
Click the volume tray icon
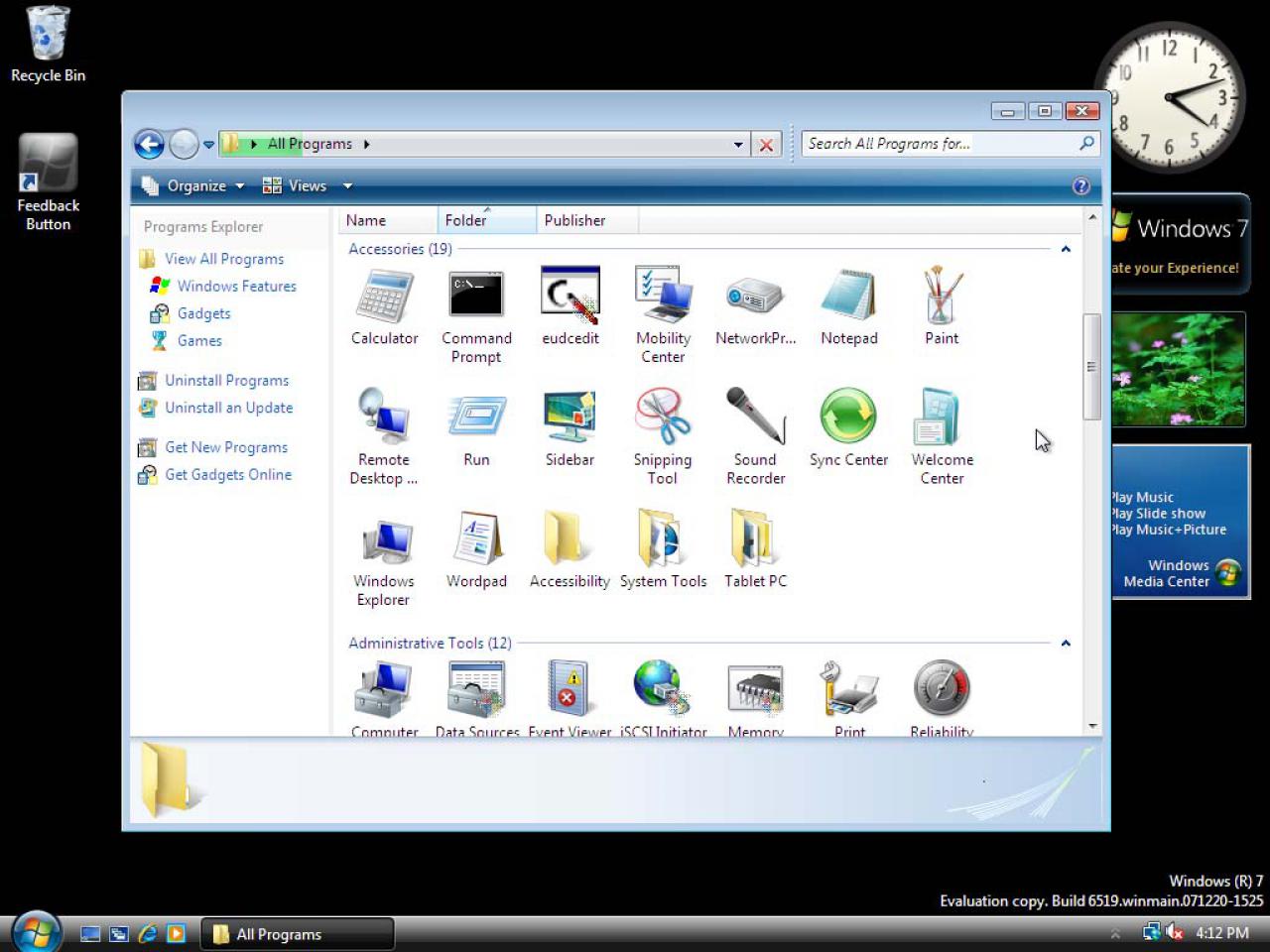[1176, 932]
